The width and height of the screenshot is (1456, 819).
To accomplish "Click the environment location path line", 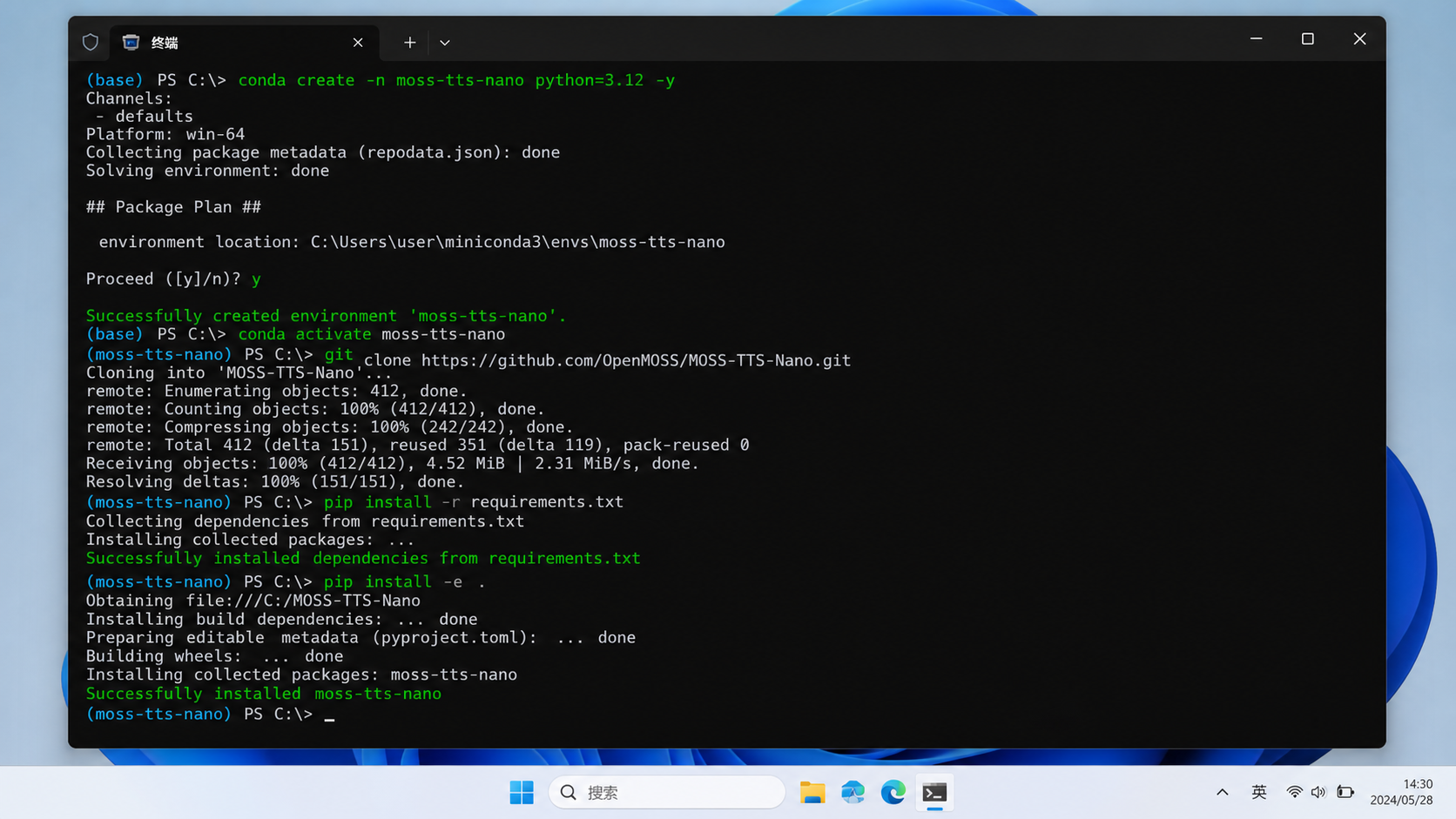I will pos(412,242).
